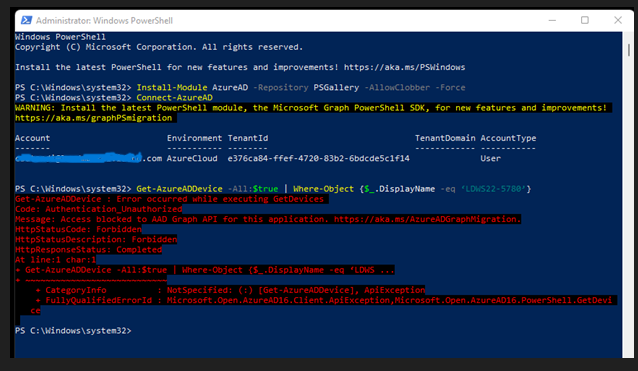Maximize the Windows PowerShell window
The width and height of the screenshot is (638, 371).
coord(585,20)
